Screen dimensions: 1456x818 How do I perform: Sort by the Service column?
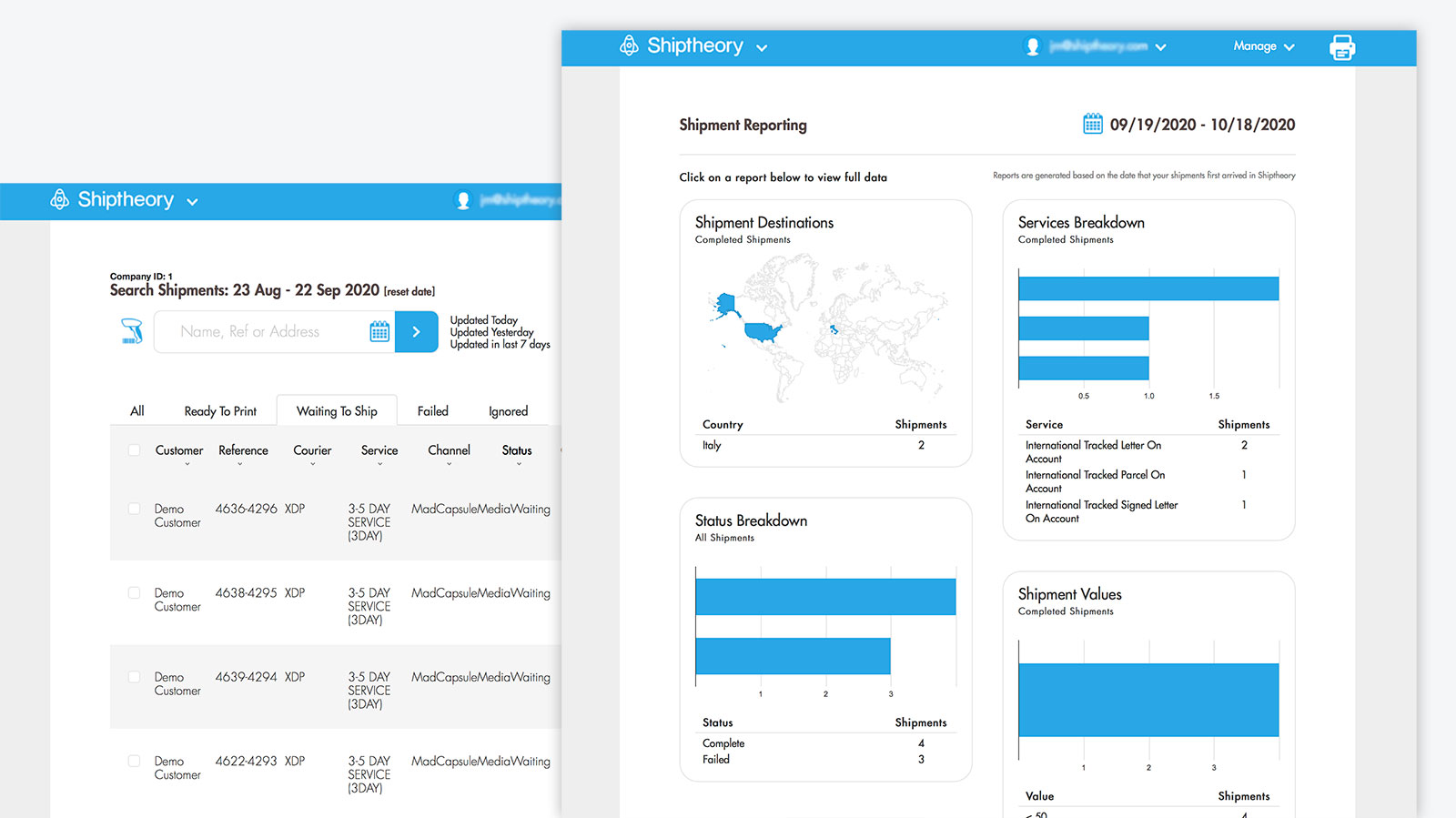(379, 450)
